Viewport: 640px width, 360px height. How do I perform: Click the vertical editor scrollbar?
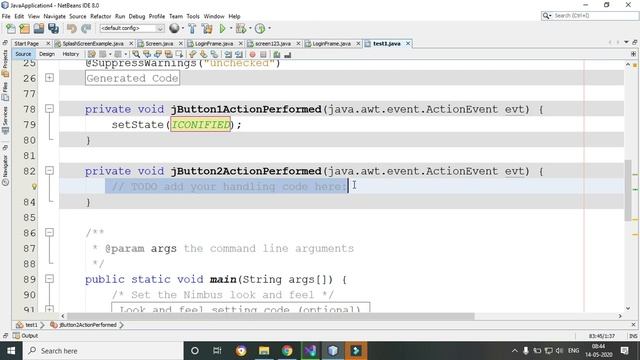(628, 190)
